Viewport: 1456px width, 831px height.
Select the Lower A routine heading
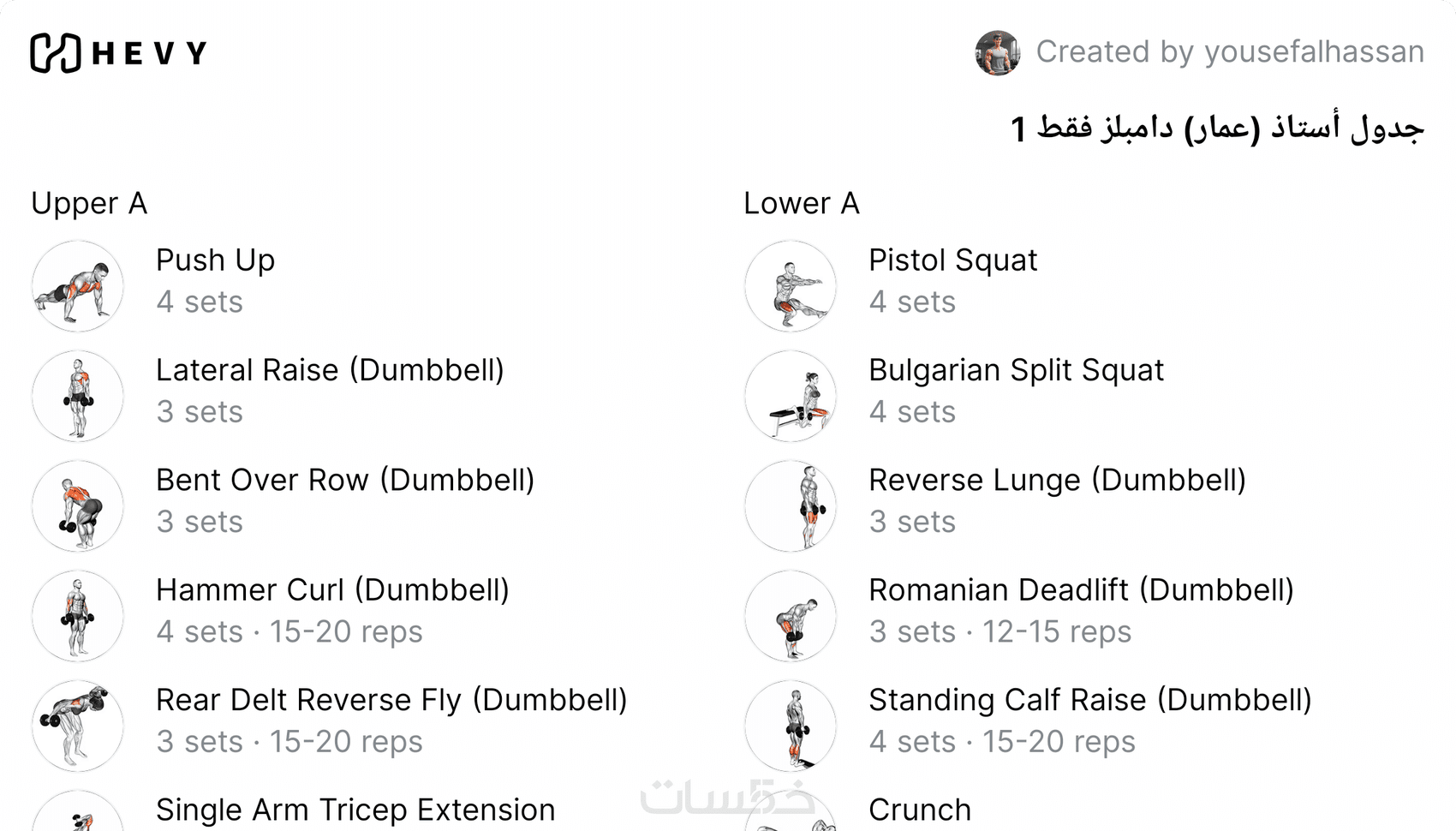click(x=801, y=204)
